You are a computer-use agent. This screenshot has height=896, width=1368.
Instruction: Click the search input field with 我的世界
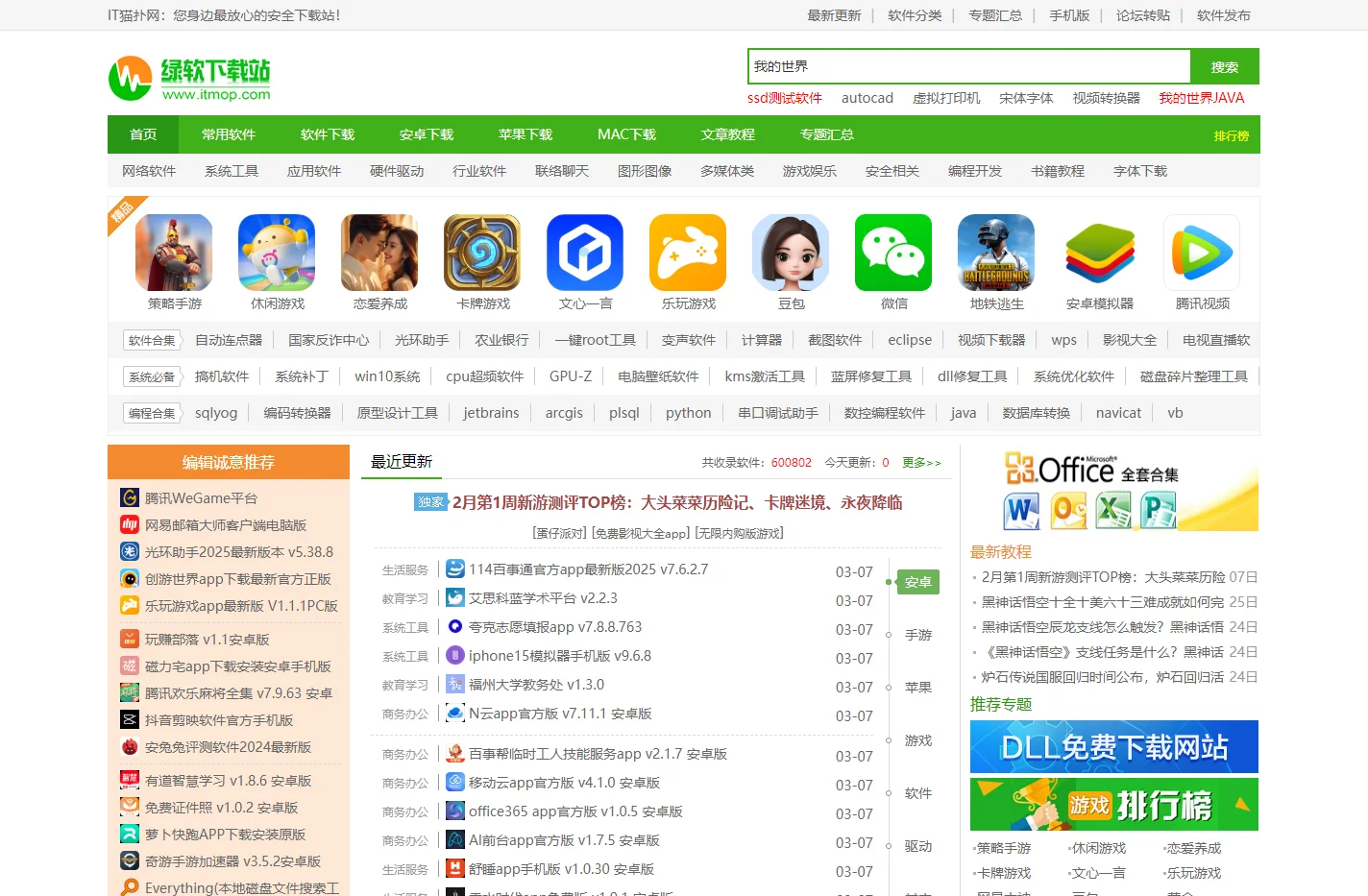(969, 66)
